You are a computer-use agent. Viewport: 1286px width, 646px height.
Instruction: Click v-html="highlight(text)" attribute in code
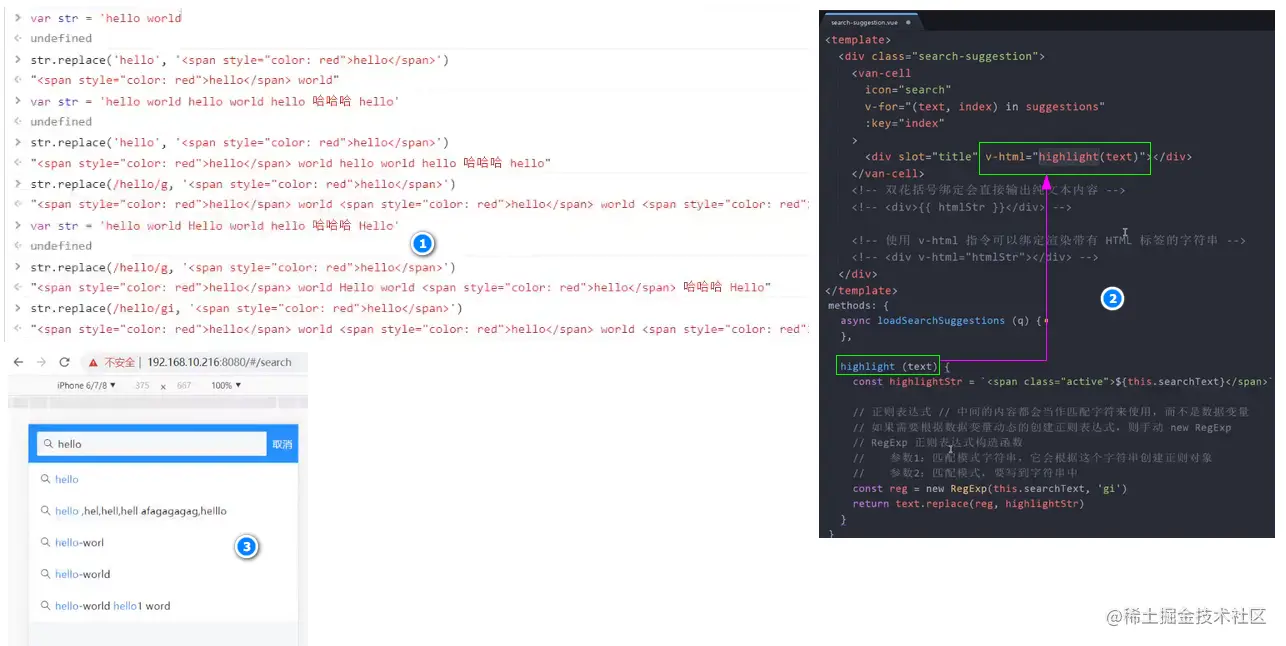tap(1065, 157)
